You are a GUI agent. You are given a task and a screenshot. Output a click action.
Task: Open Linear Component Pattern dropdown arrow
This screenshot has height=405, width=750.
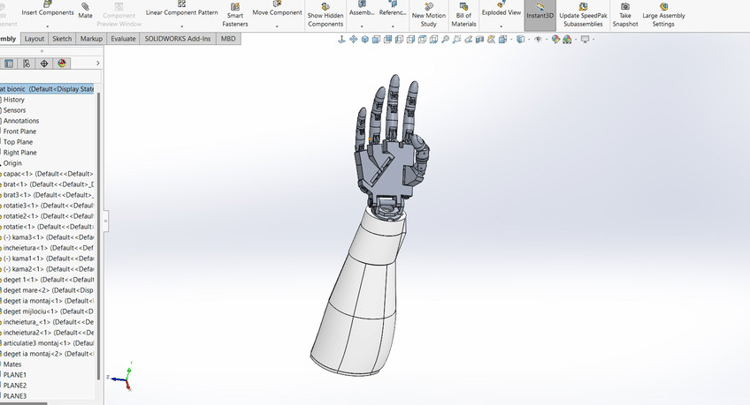coord(182,26)
